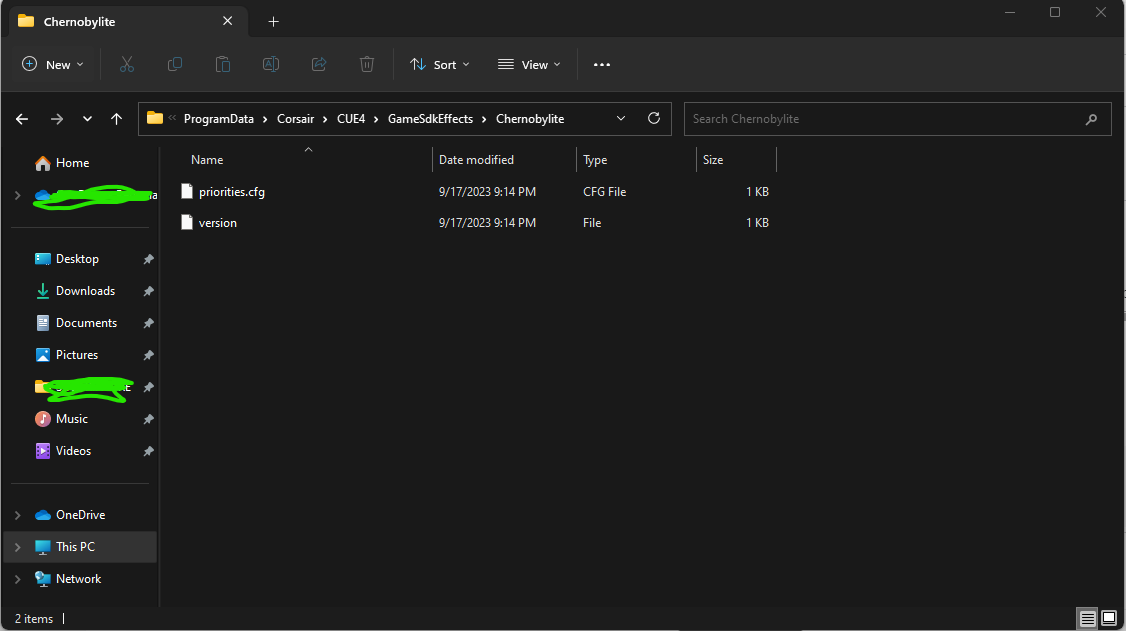Click the Delete trash can icon
The height and width of the screenshot is (631, 1126).
(367, 65)
